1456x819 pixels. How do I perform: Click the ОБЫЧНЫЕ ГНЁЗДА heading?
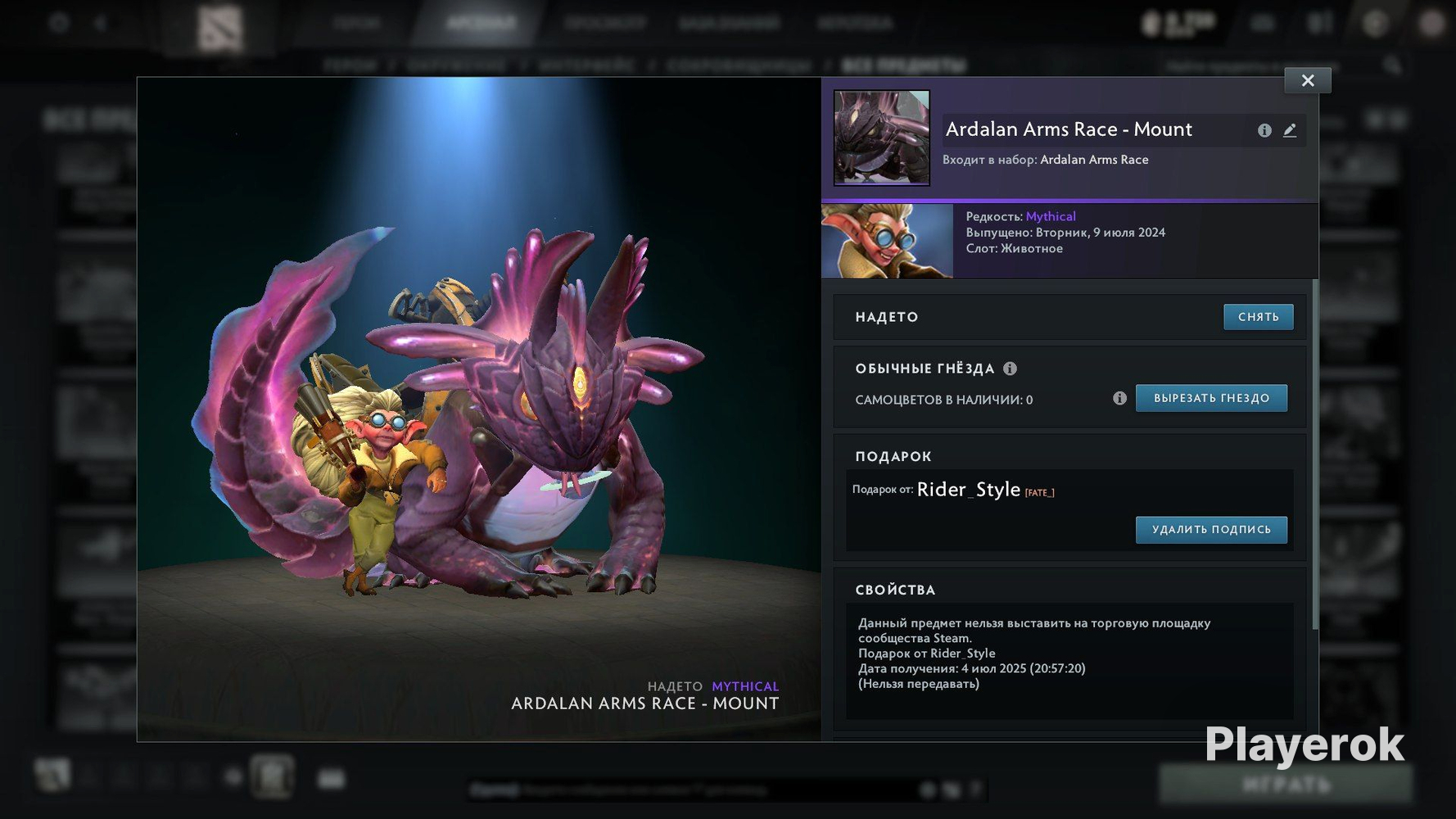[x=925, y=369]
